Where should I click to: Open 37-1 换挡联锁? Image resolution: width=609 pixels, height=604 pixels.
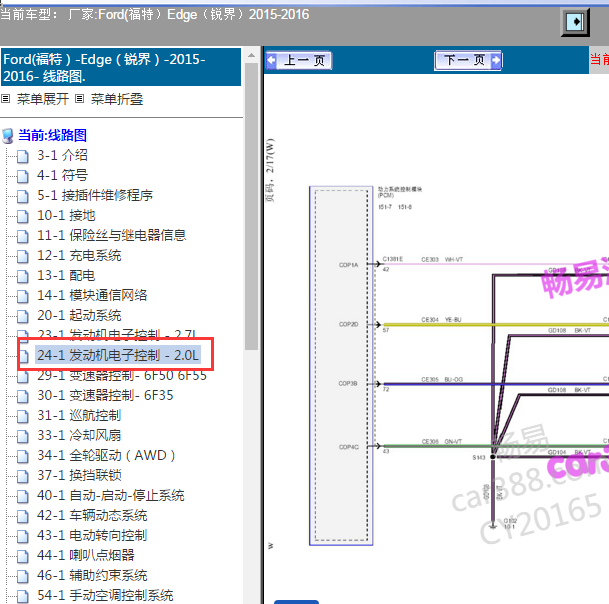pos(79,475)
